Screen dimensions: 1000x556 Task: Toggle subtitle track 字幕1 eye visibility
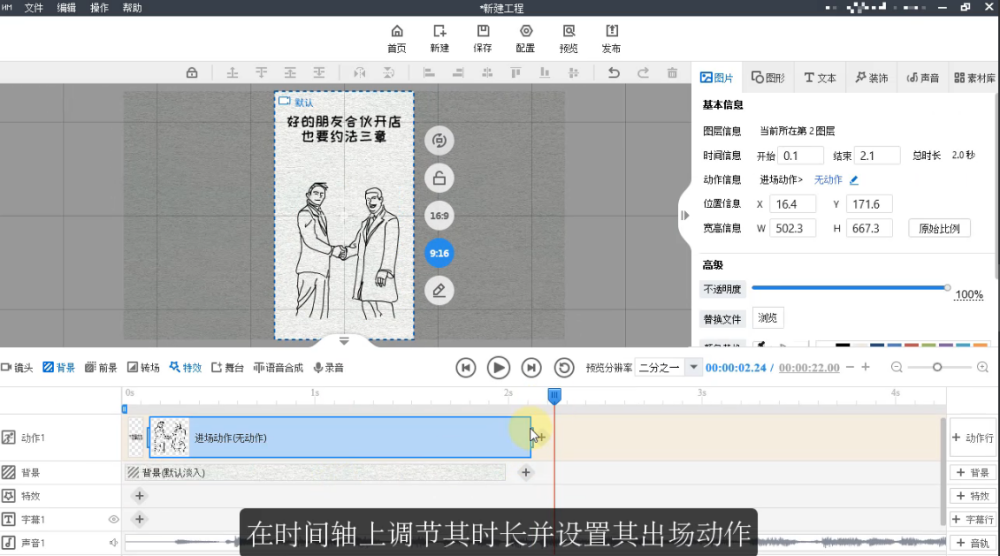[x=113, y=519]
